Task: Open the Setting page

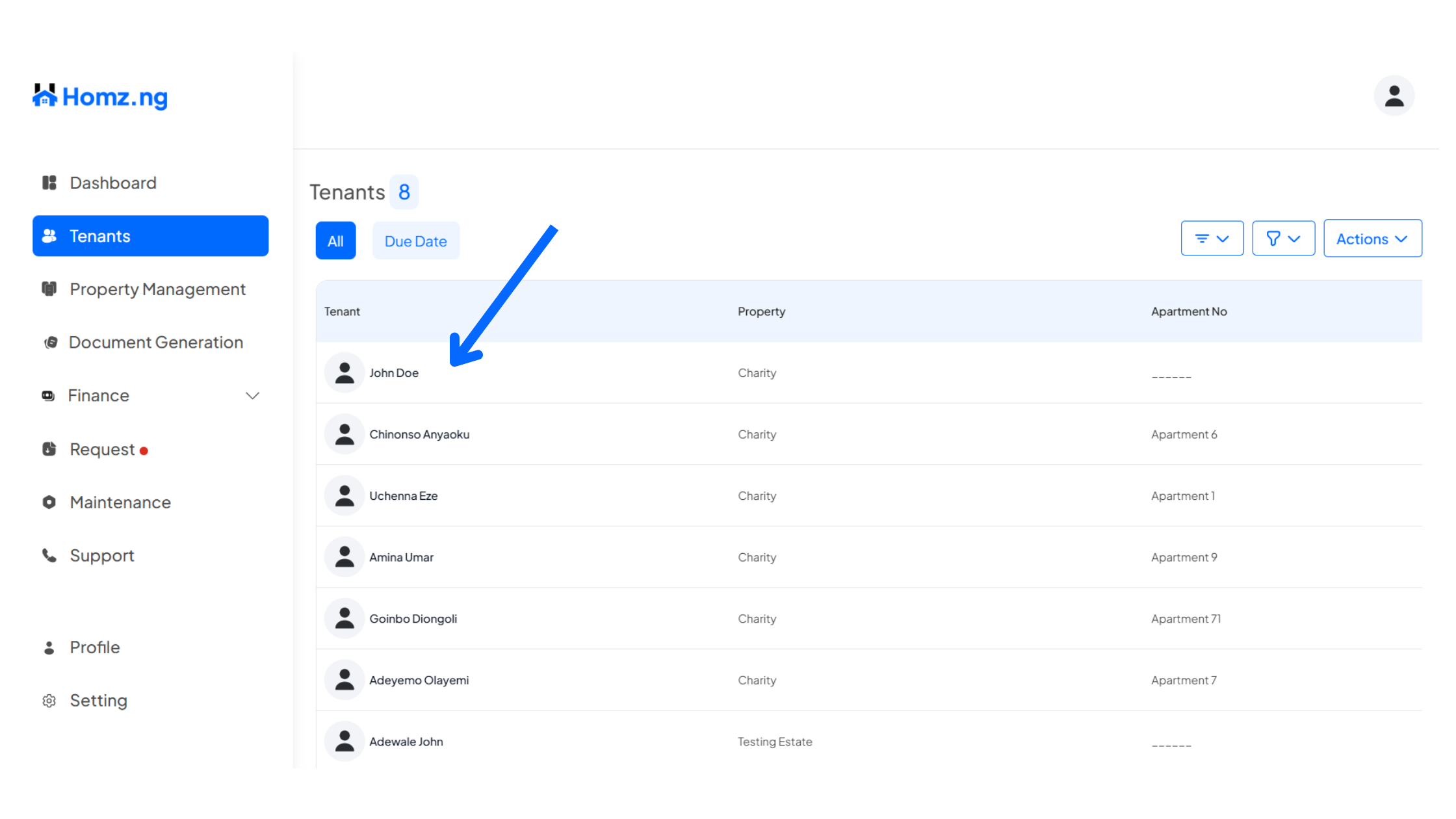Action: click(99, 701)
